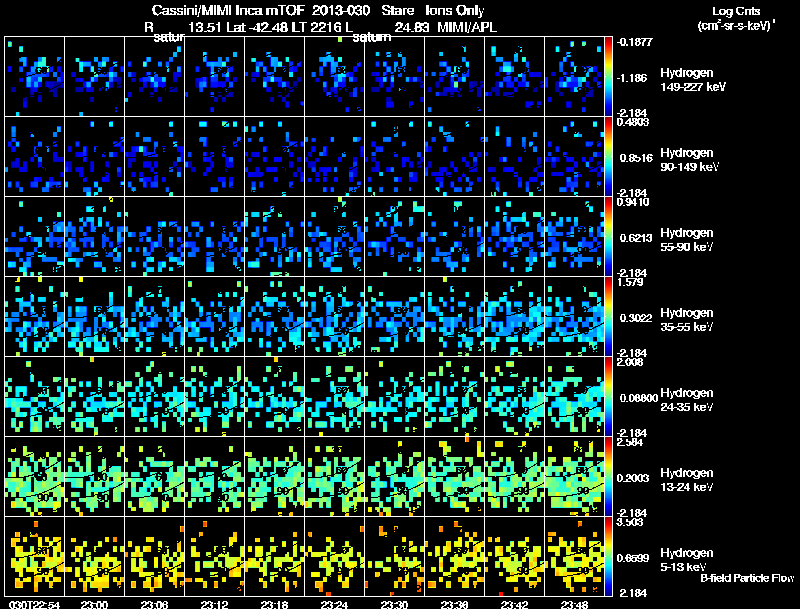Pick the Hydrogen 5-13 keV color bar
800x609 pixels.
(608, 556)
